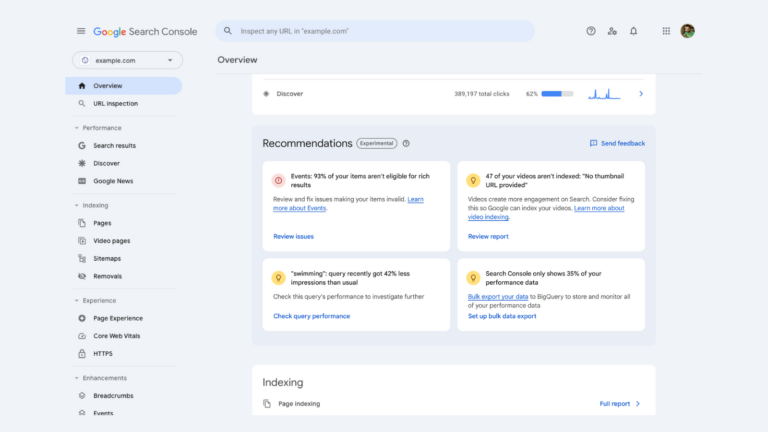Open the Google apps grid
768x432 pixels.
[x=666, y=31]
